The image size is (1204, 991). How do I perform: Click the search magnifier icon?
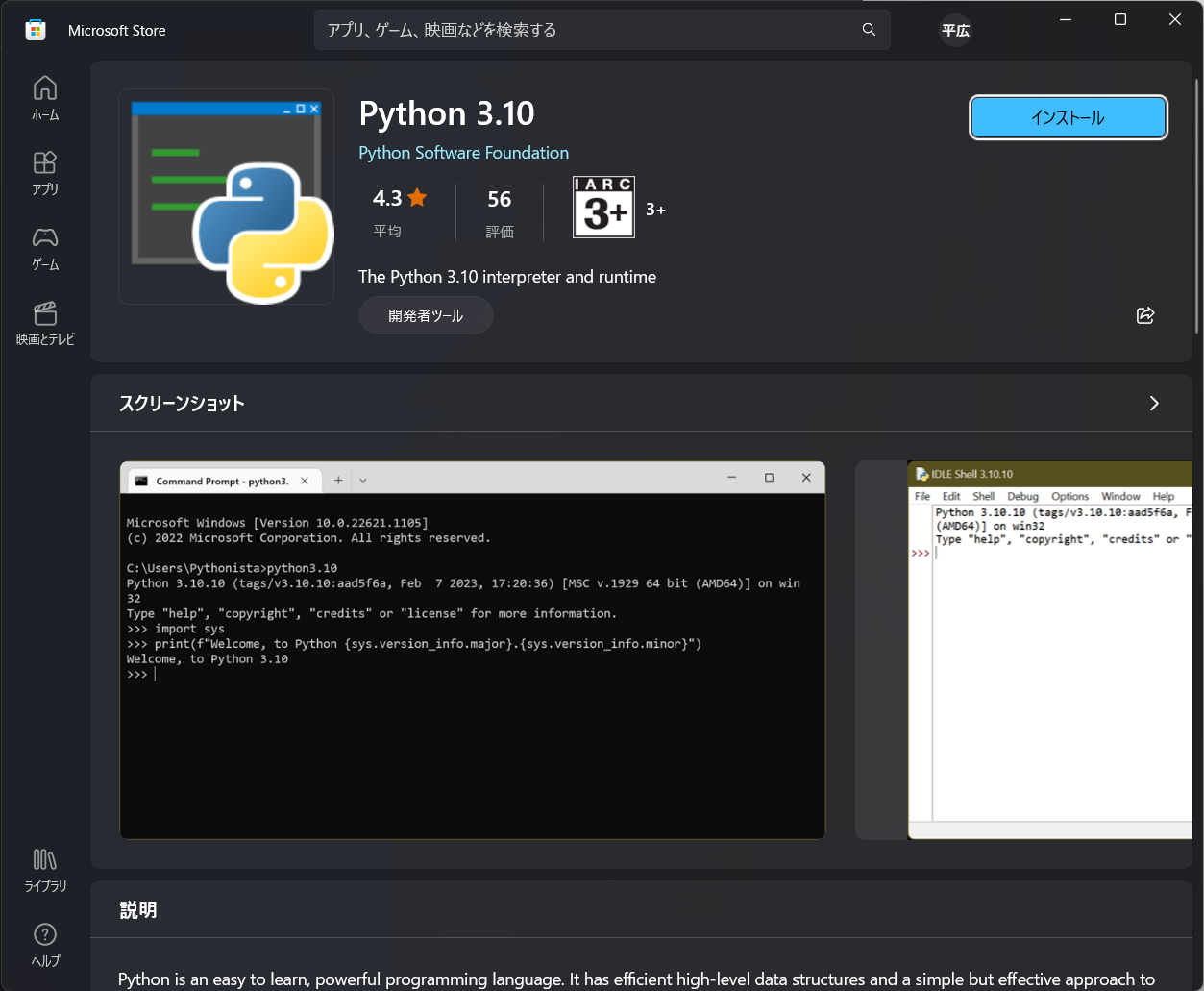(868, 30)
